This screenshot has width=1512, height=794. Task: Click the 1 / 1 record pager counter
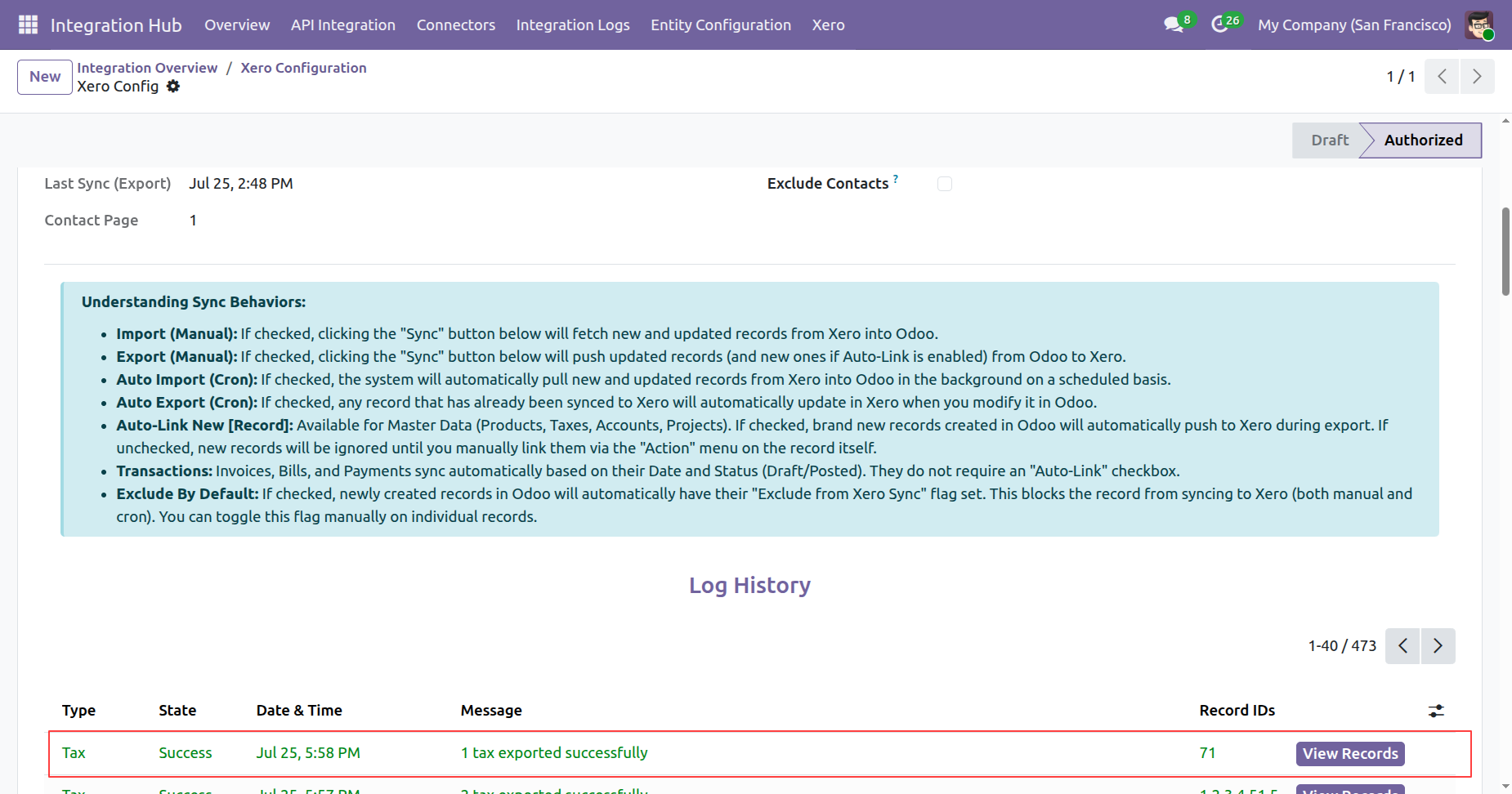click(1401, 76)
